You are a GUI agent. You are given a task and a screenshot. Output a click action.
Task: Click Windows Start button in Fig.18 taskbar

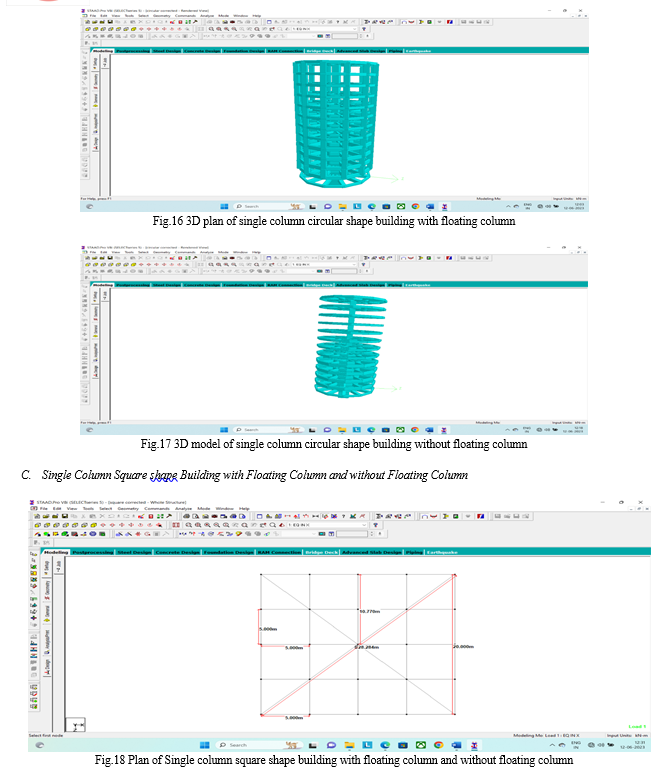205,745
